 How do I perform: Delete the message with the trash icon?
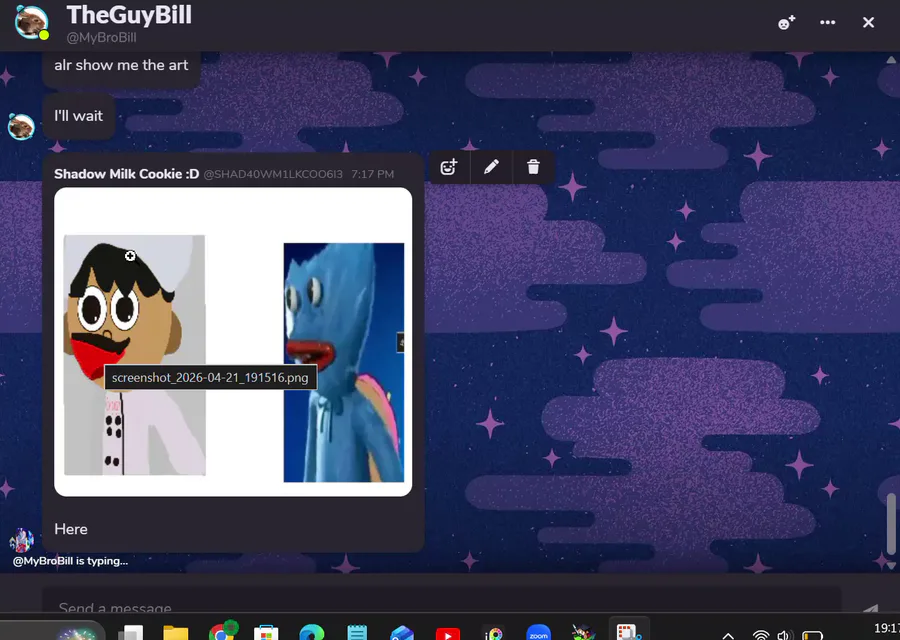533,167
